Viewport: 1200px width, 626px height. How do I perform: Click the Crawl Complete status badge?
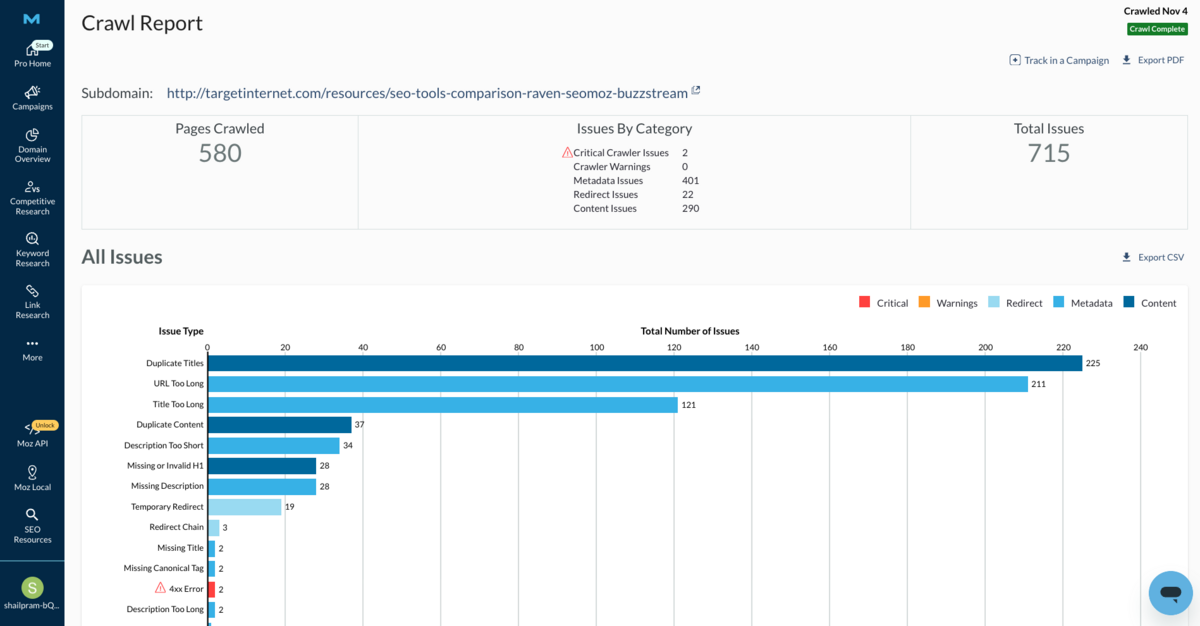point(1157,29)
